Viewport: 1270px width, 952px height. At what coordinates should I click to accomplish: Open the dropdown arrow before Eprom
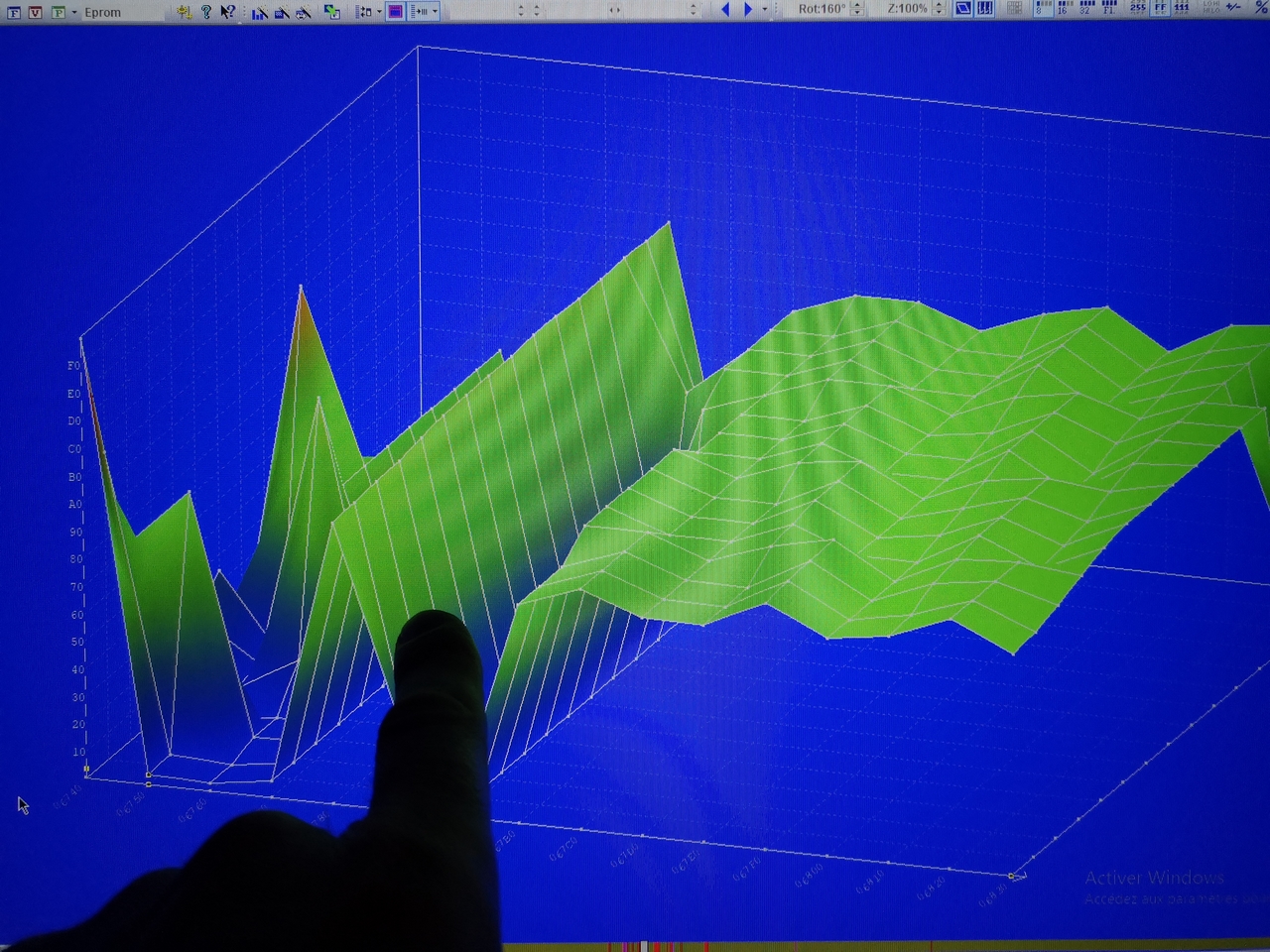click(74, 13)
